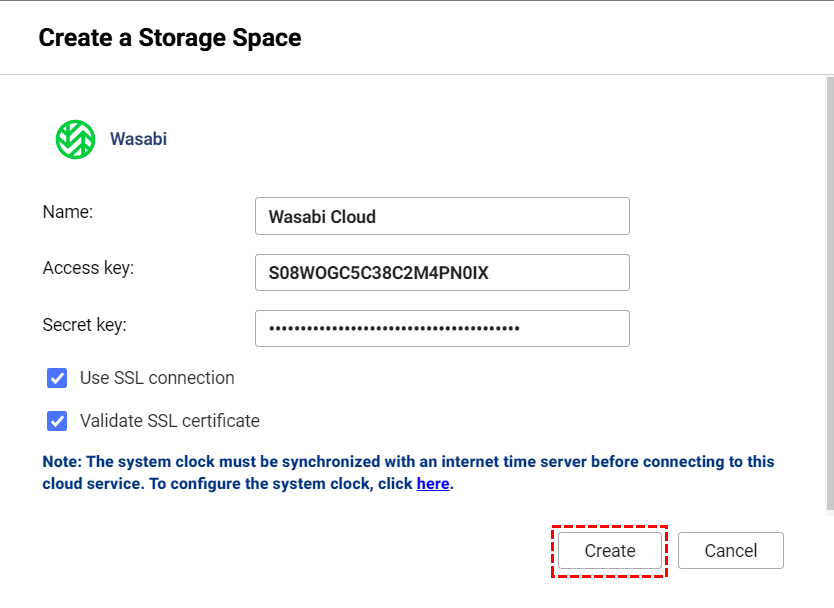Click the vertical scrollbar on the right edge
This screenshot has height=608, width=834.
(829, 300)
